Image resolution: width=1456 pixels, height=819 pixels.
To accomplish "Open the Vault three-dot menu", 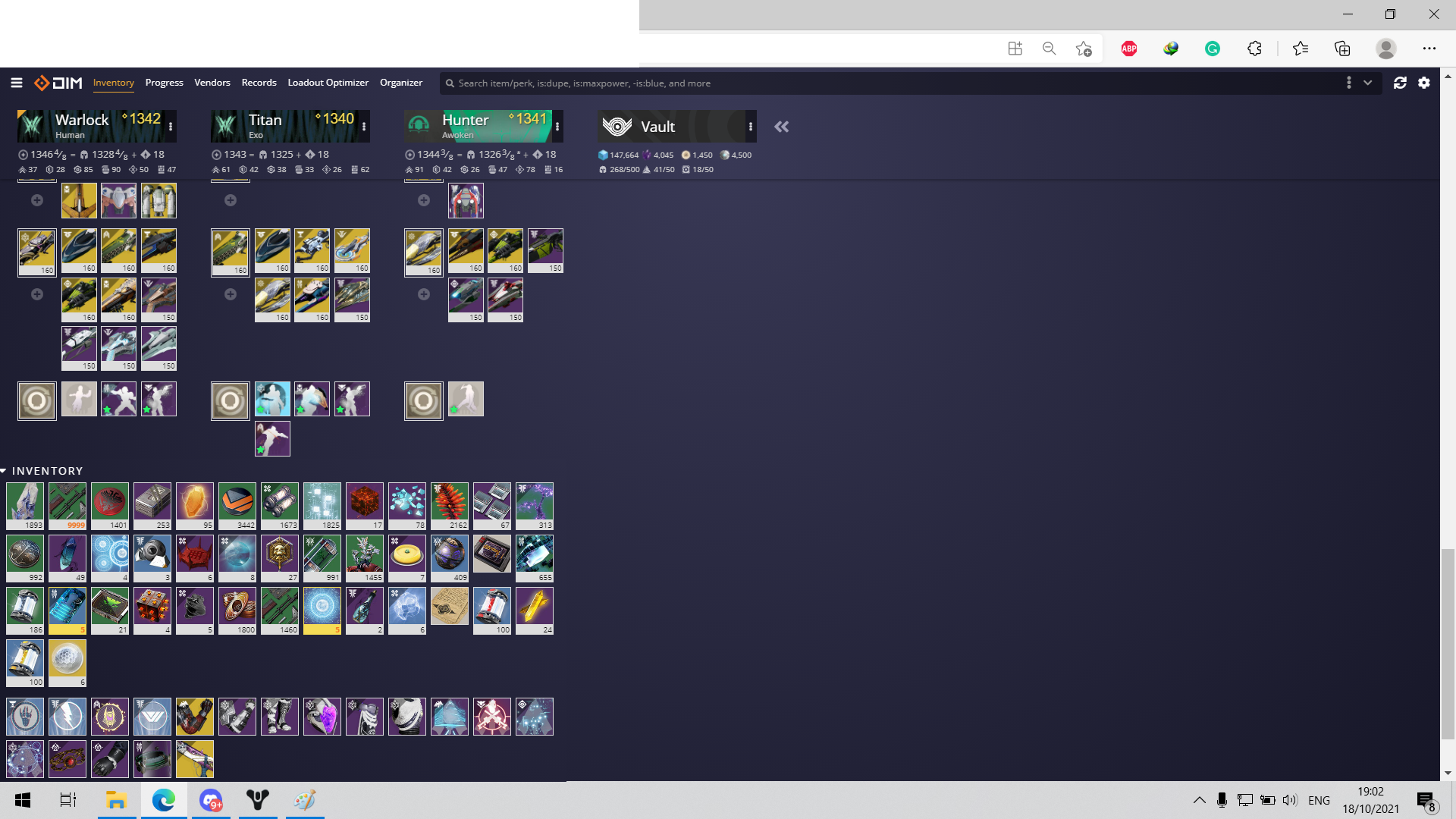I will point(751,127).
